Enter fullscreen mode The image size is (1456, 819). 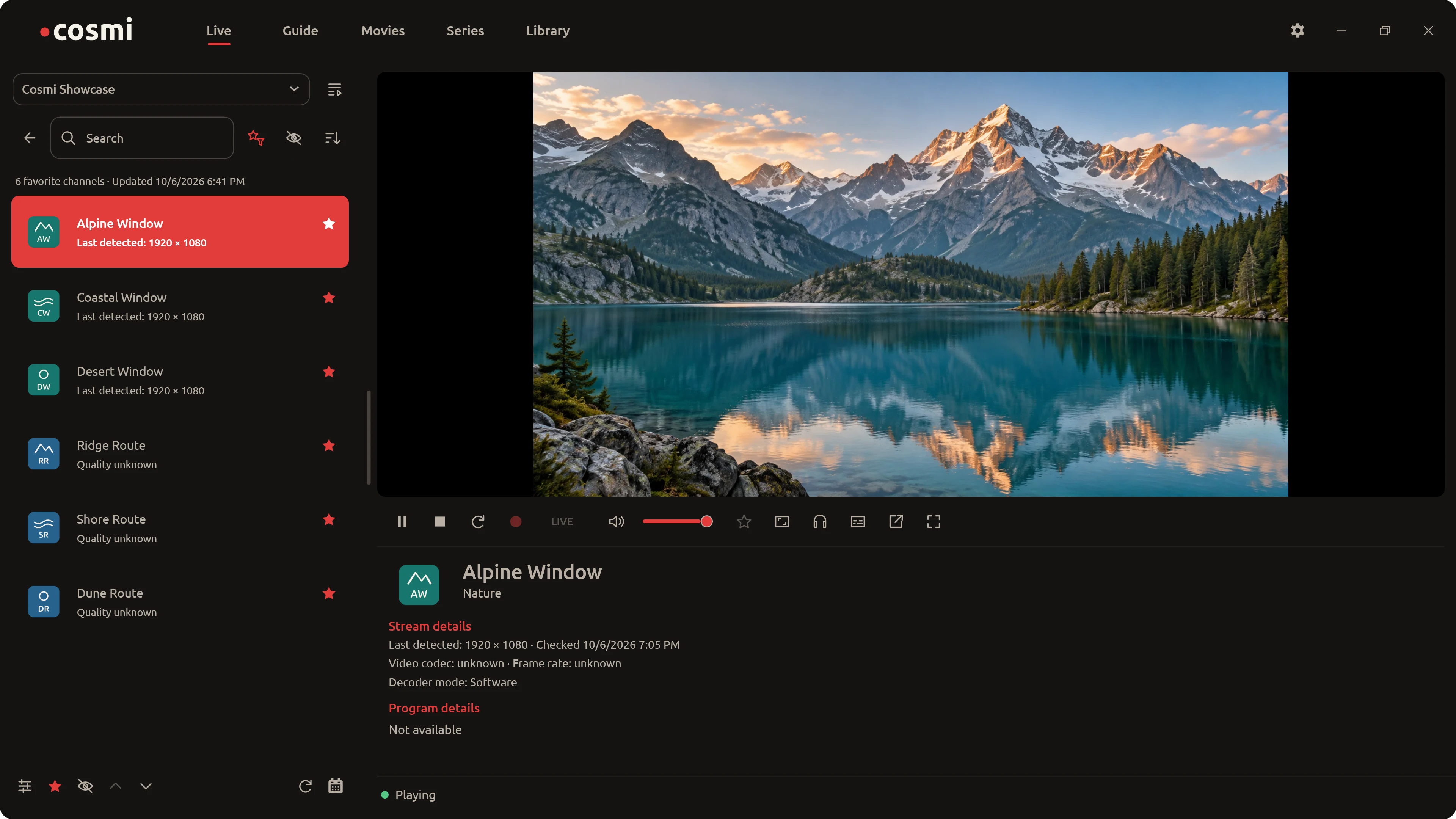pyautogui.click(x=933, y=521)
